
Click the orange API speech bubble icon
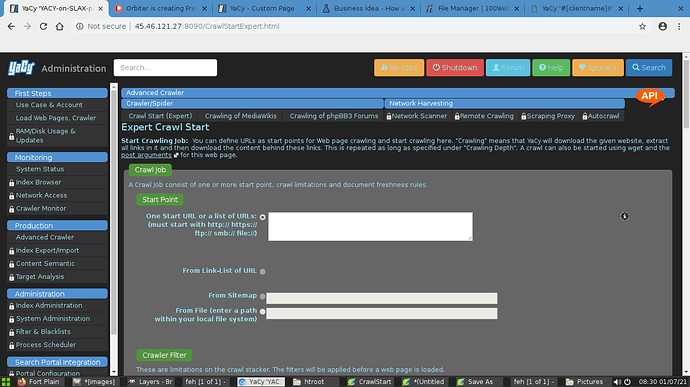coord(650,97)
